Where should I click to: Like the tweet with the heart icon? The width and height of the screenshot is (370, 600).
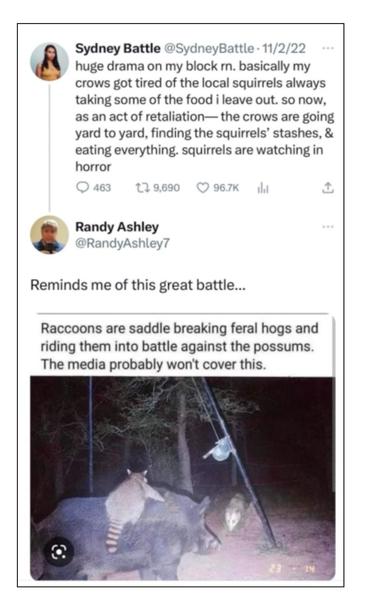tap(203, 188)
